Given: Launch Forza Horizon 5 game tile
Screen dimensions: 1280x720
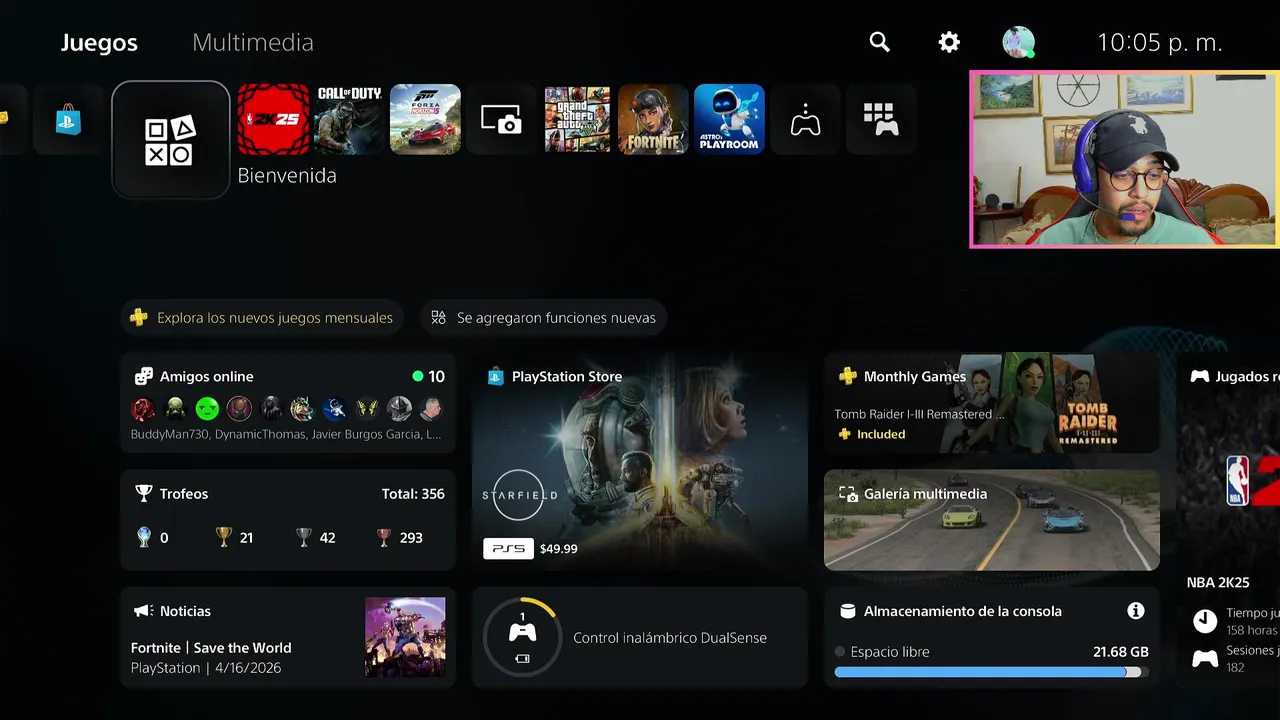Looking at the screenshot, I should [x=425, y=119].
